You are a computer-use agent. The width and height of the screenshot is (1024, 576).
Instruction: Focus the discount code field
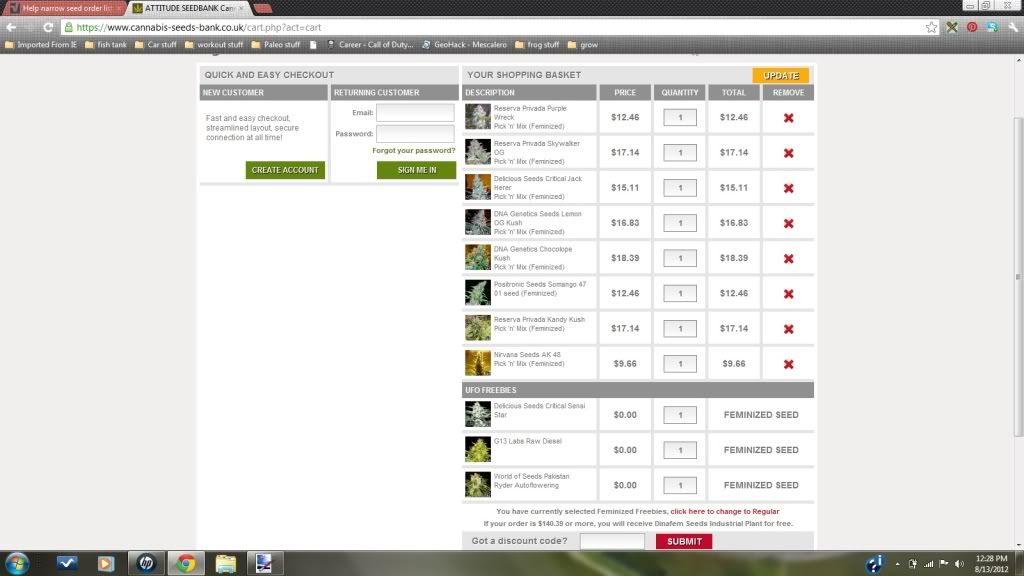612,541
